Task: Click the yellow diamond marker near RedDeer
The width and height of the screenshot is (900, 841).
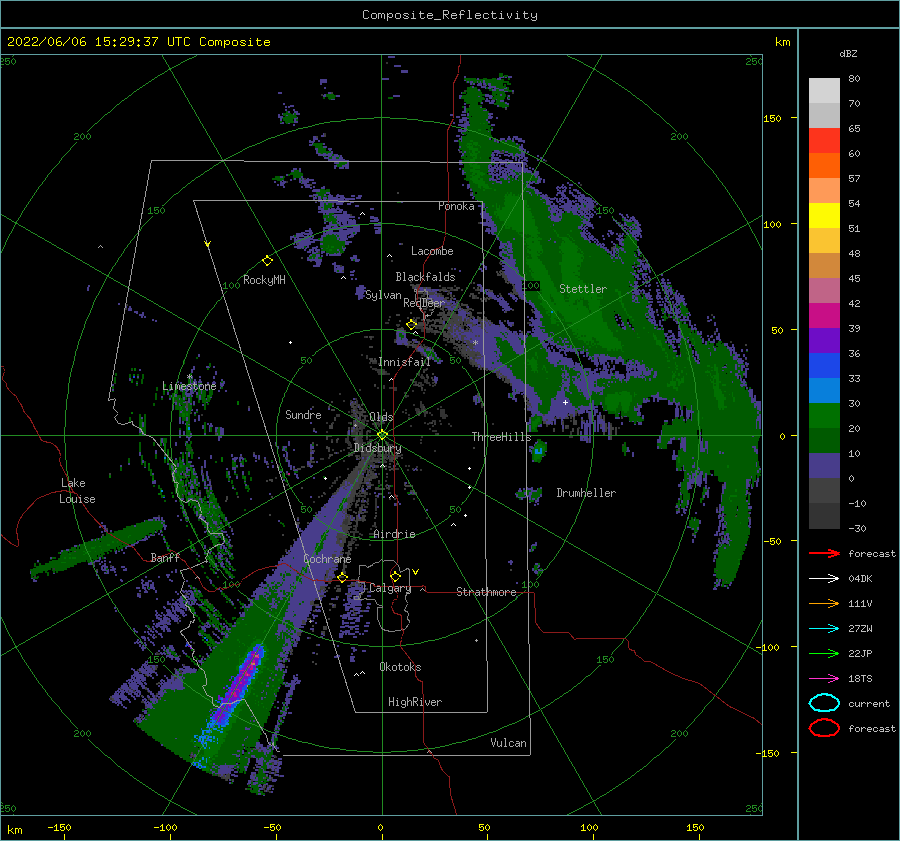Action: click(412, 325)
